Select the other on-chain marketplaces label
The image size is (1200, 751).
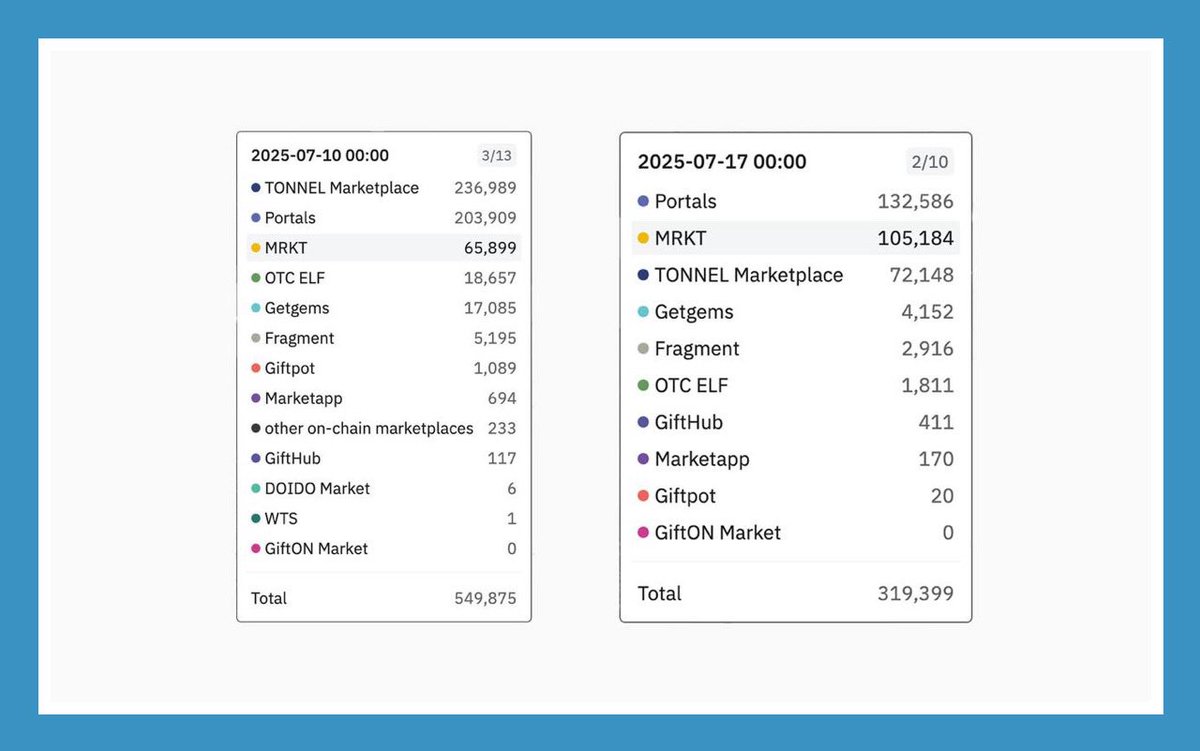click(369, 428)
